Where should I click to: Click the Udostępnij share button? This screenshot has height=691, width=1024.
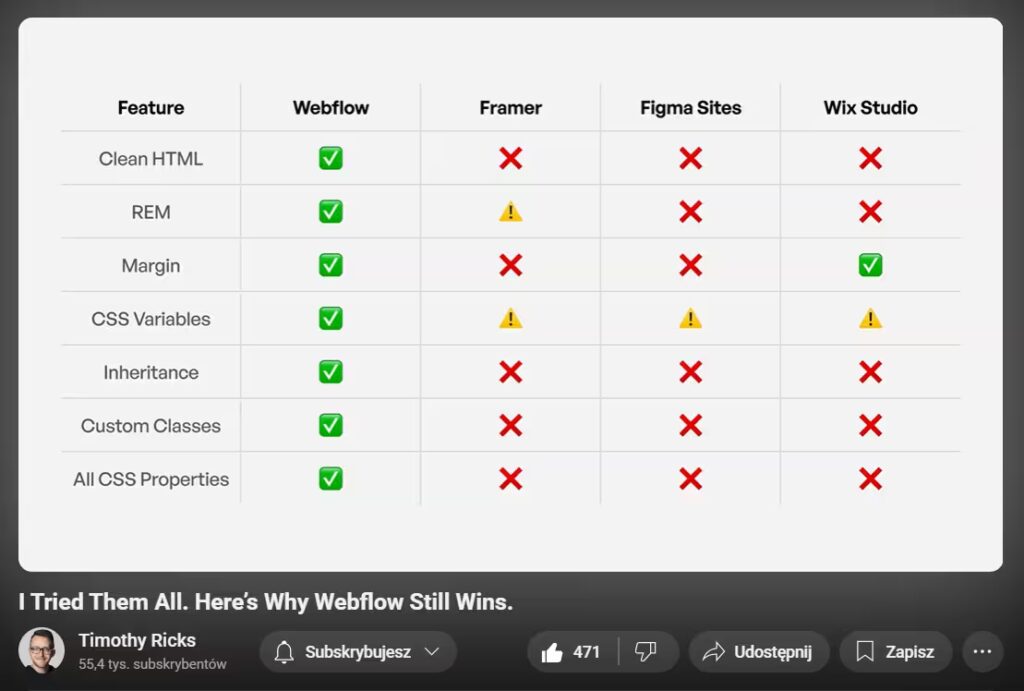(x=758, y=651)
